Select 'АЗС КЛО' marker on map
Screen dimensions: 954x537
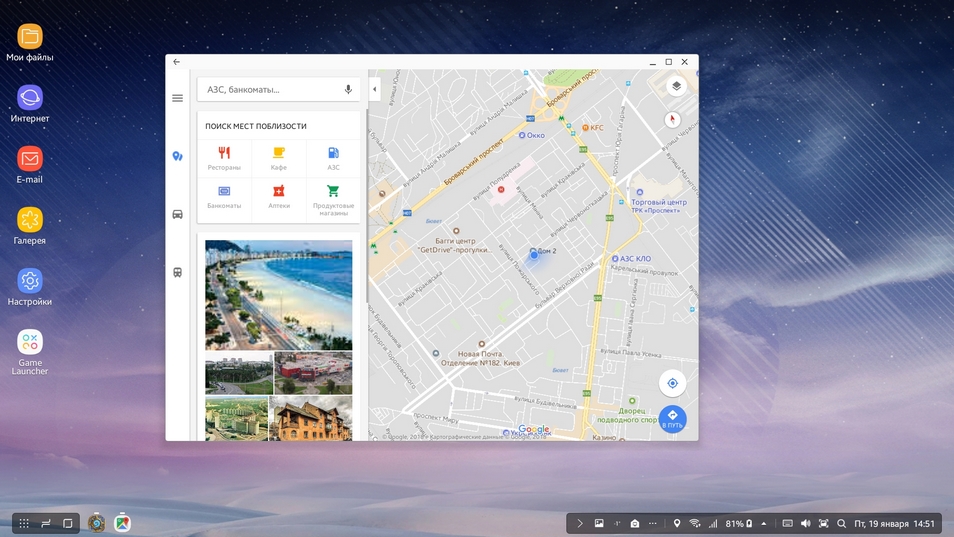[x=631, y=258]
